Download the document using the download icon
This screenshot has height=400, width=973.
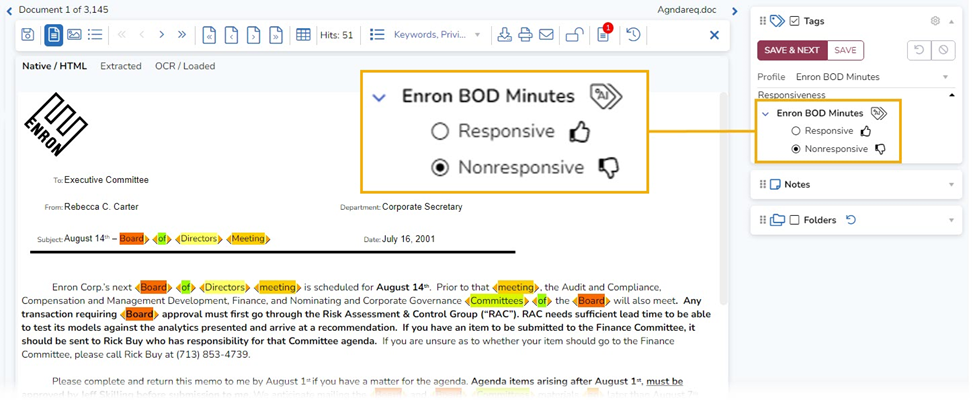(504, 35)
